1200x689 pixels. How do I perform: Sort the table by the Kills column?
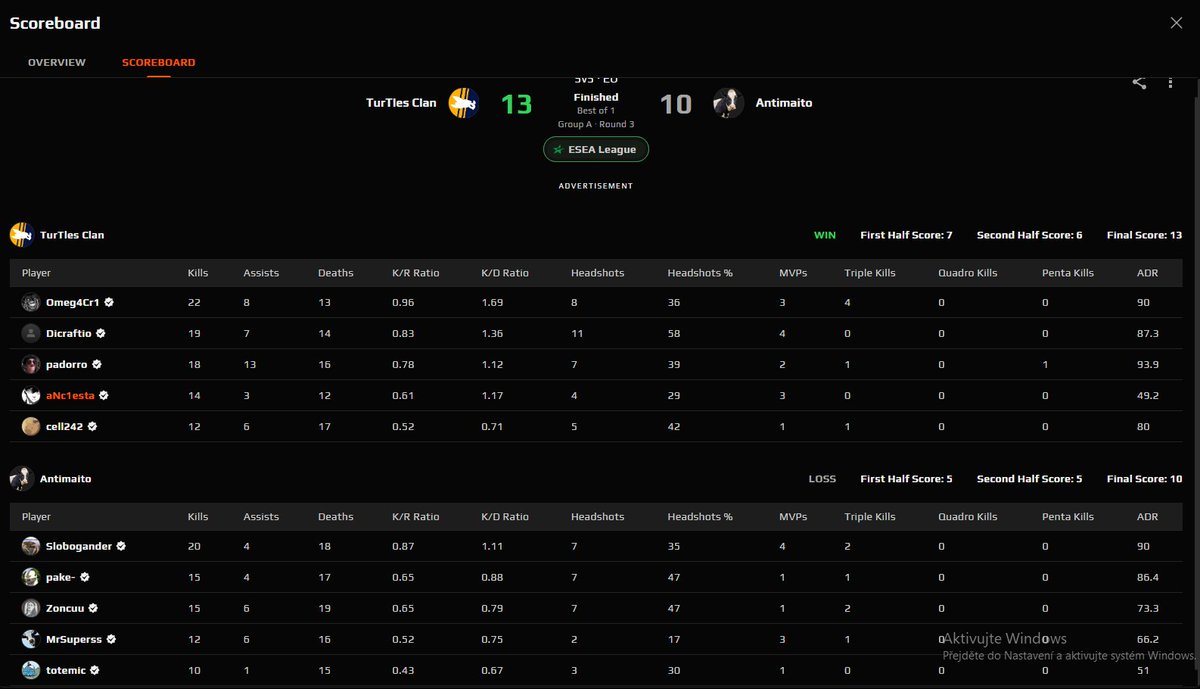[x=197, y=272]
